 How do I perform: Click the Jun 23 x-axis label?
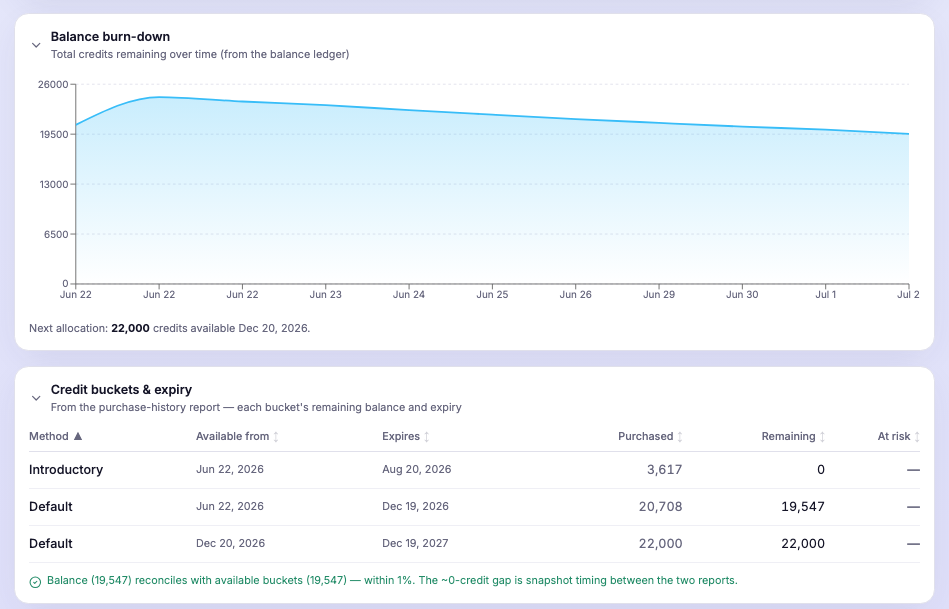tap(326, 294)
